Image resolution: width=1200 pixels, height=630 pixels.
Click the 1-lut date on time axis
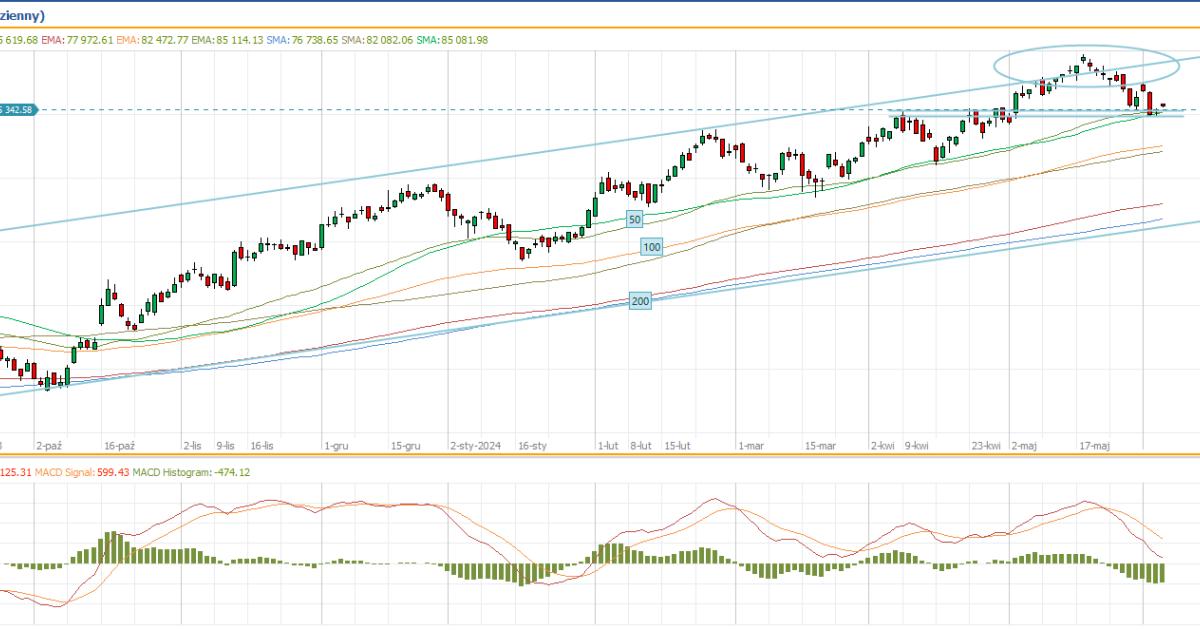click(606, 445)
